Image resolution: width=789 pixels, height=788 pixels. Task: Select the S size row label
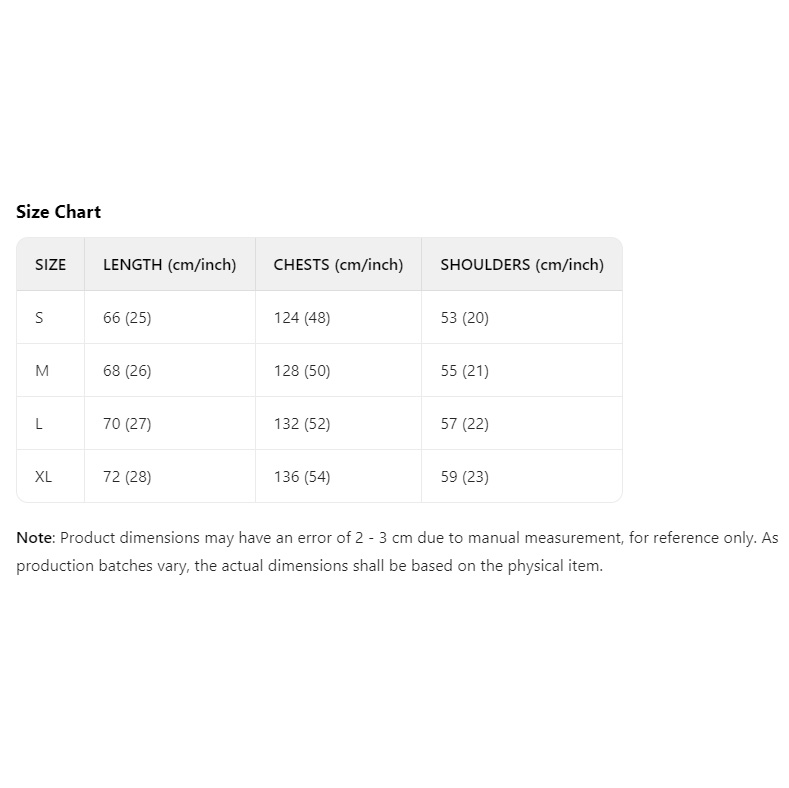point(40,318)
